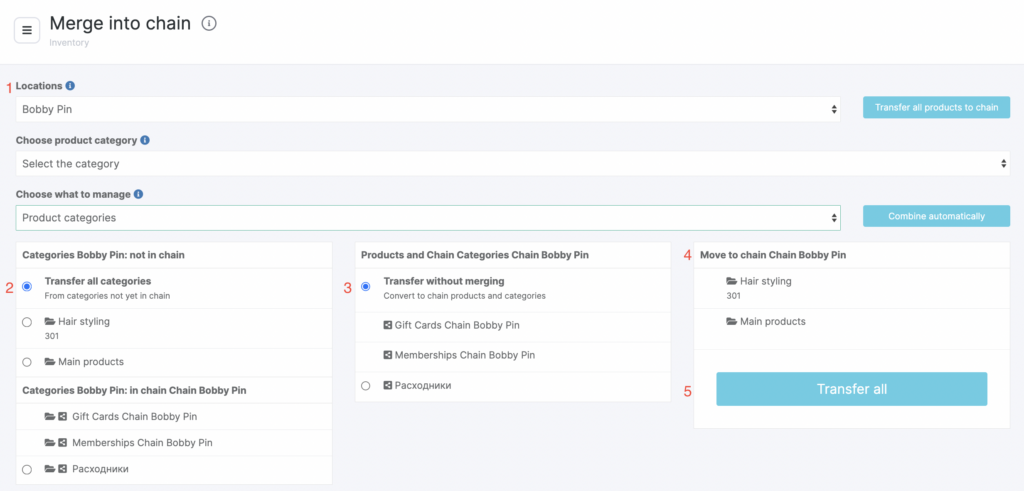Select Transfer all categories radio button
The image size is (1024, 491).
click(x=27, y=287)
